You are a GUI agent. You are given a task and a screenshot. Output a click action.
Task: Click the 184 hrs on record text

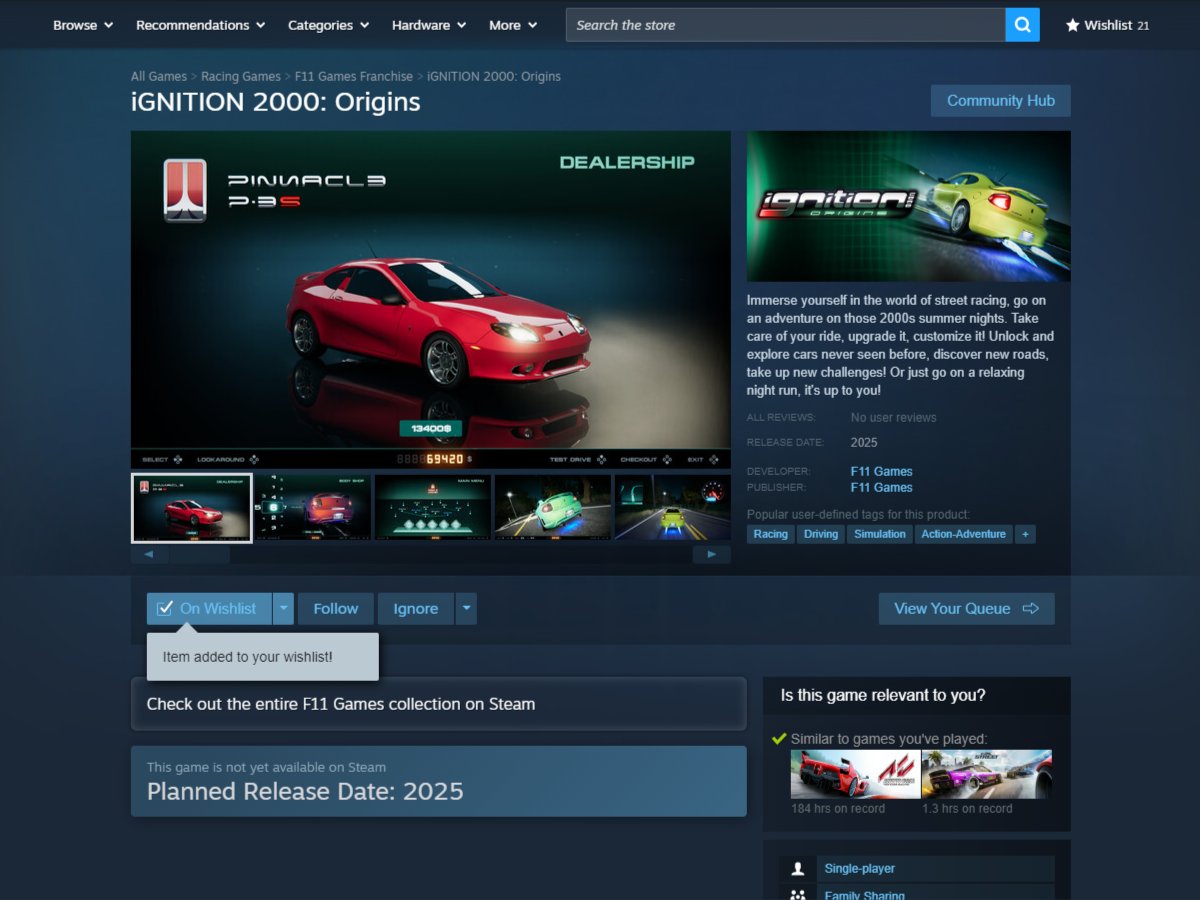tap(838, 808)
